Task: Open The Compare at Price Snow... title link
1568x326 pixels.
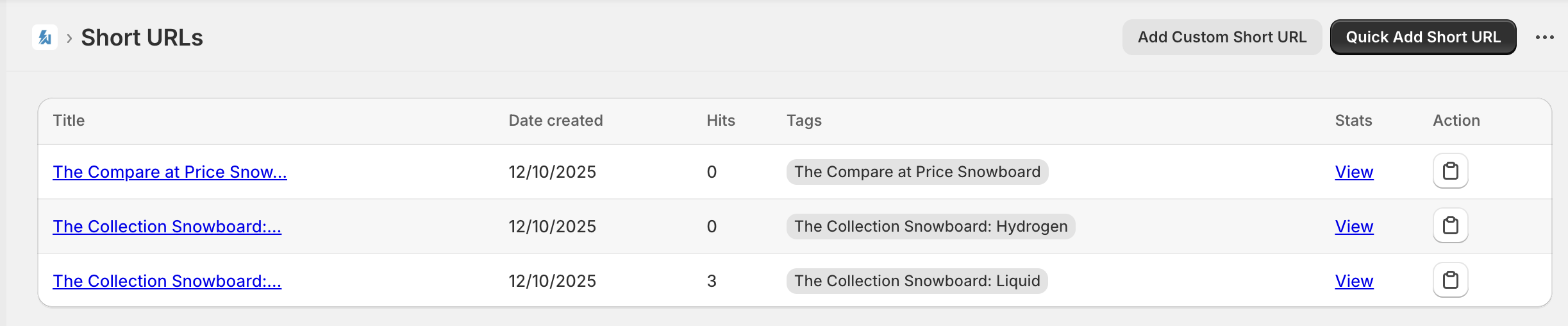Action: tap(170, 172)
